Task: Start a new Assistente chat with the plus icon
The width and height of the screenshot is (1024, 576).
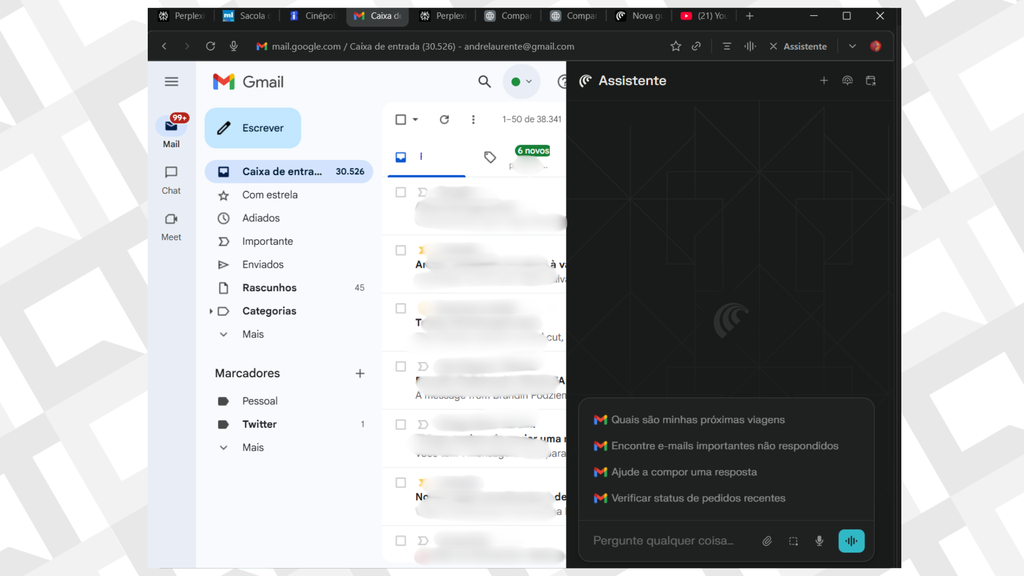Action: point(824,81)
